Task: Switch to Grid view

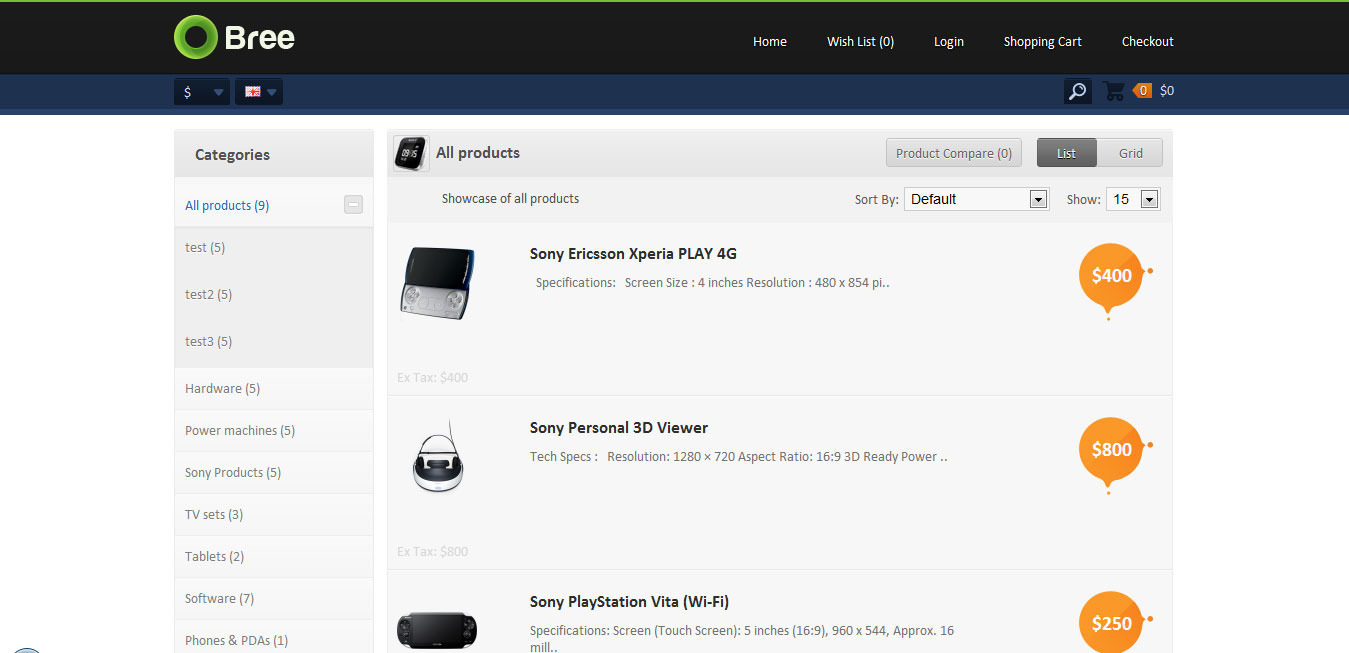Action: [1130, 153]
